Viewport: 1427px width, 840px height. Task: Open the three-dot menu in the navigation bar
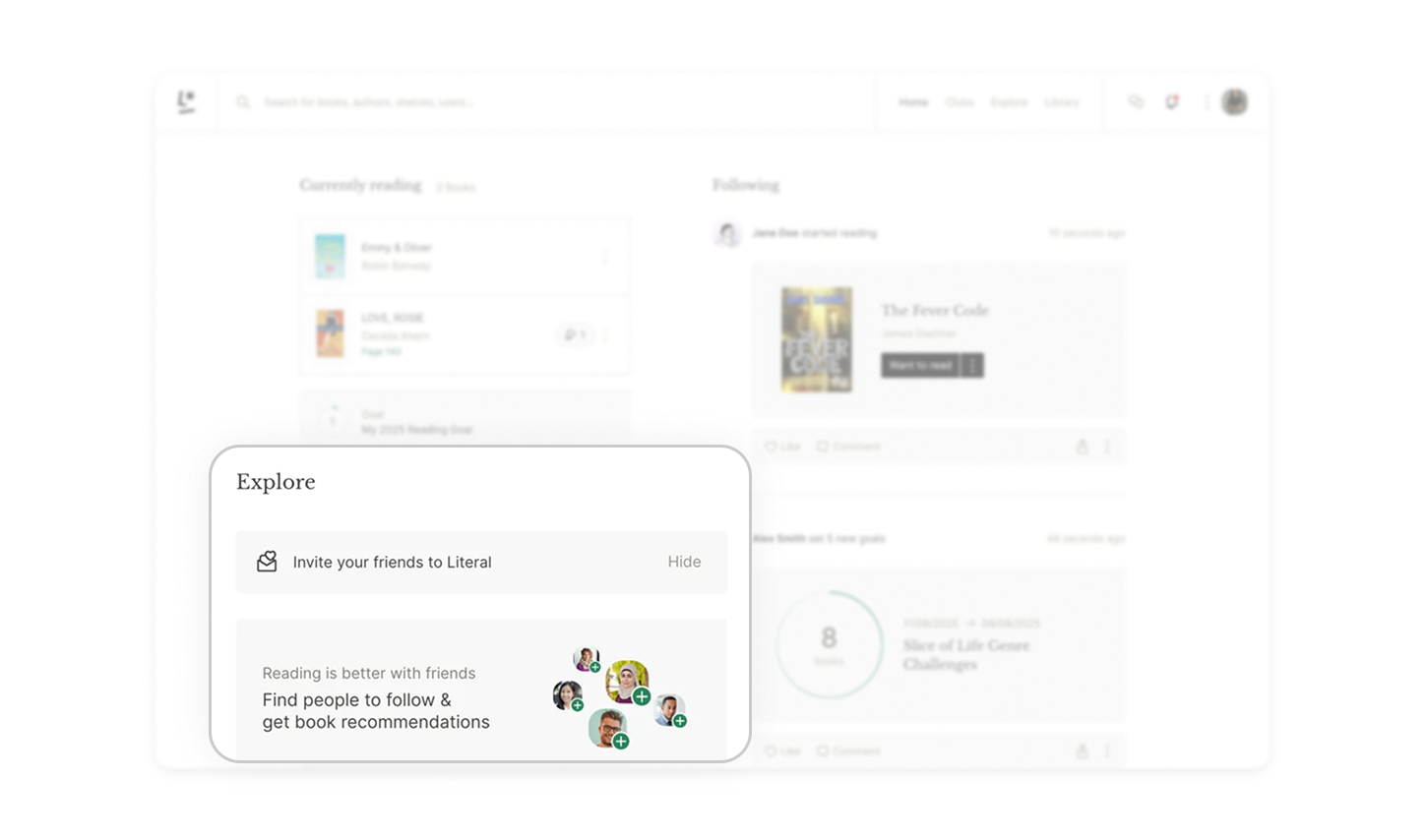click(1206, 101)
